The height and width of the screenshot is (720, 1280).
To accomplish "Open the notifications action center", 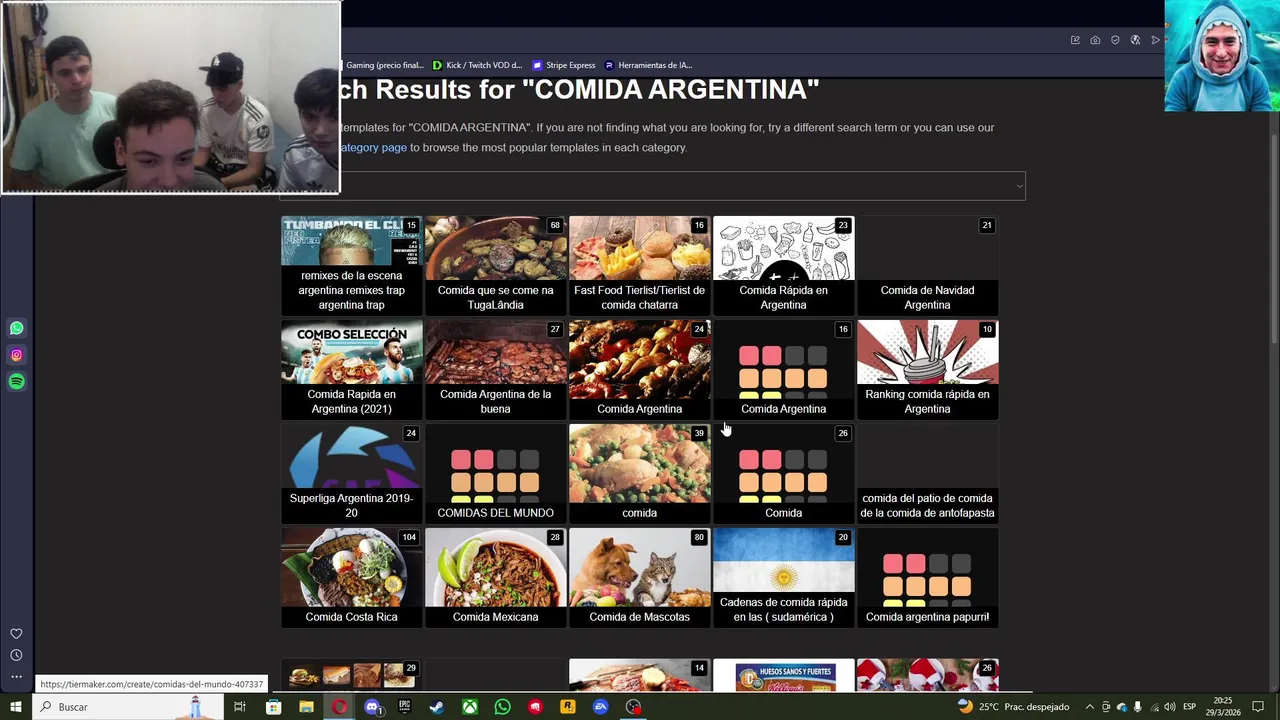I will [x=1258, y=707].
